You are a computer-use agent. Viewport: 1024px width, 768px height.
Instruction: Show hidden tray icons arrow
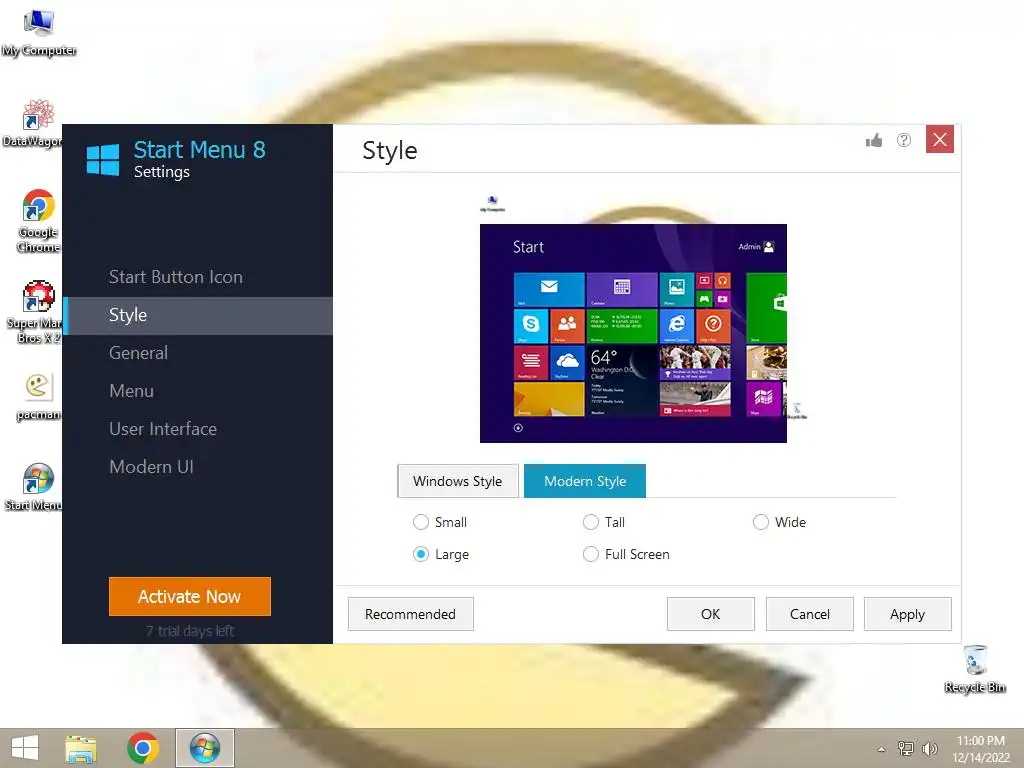[881, 749]
